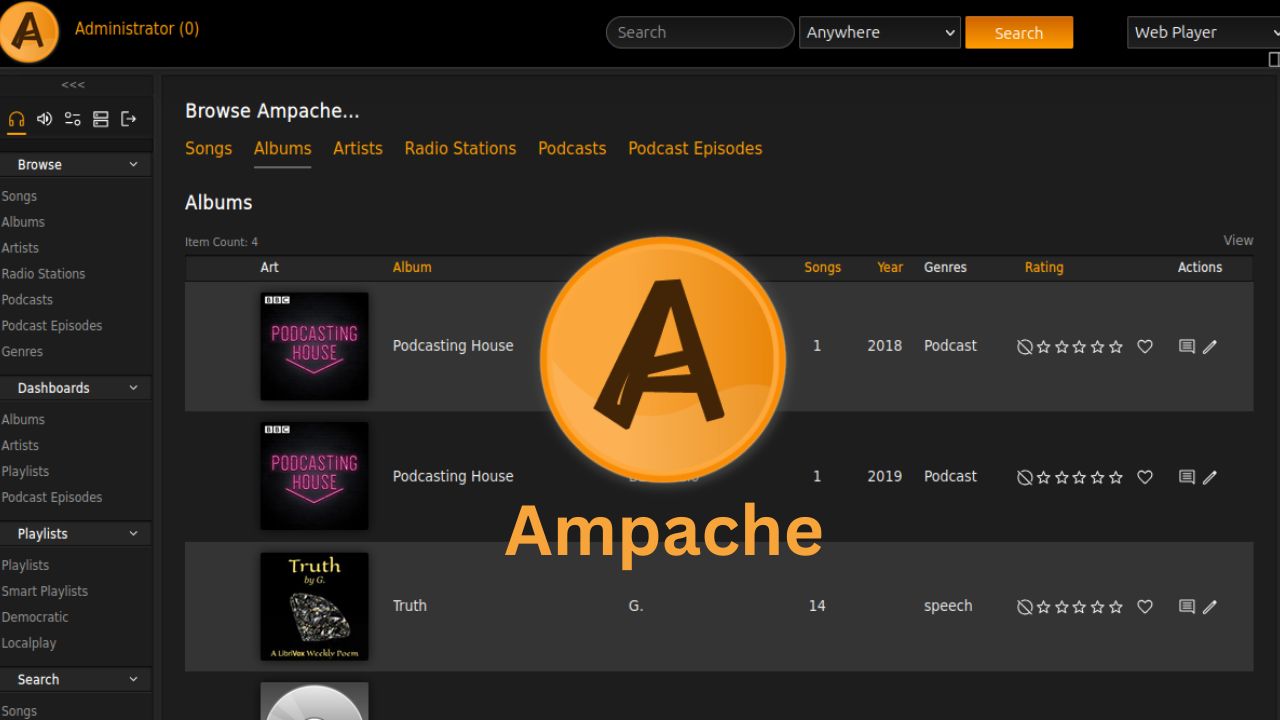Edit the Podcasting House 2018 album

[1210, 347]
